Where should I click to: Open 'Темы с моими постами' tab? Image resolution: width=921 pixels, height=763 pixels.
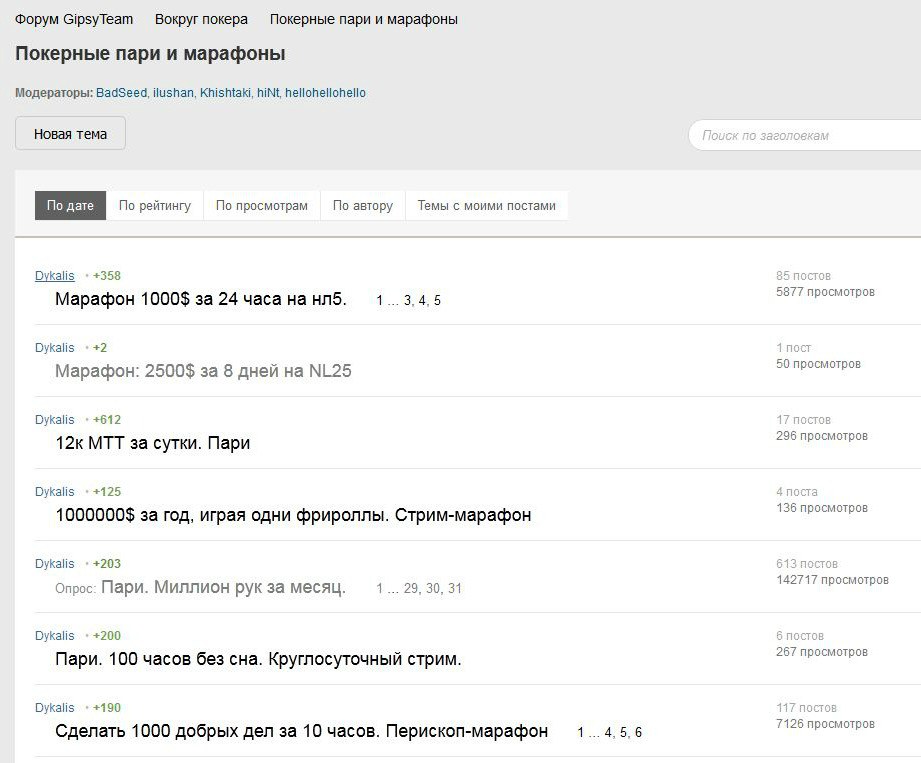click(486, 206)
